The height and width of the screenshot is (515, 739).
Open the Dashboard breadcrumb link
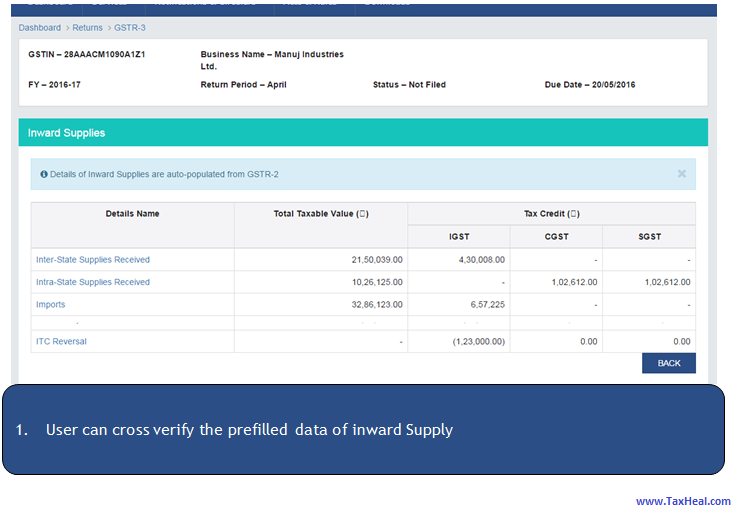tap(40, 28)
